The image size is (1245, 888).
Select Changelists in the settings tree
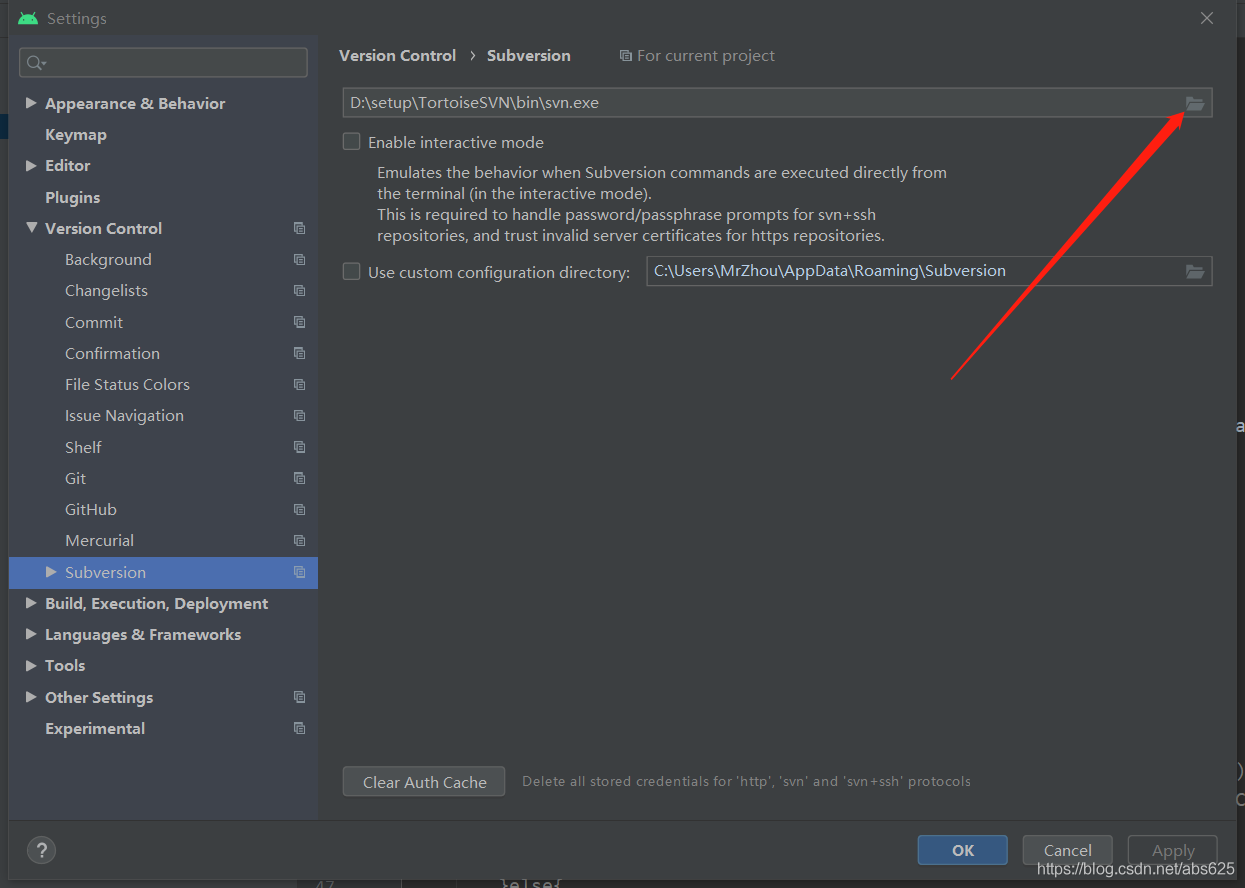coord(106,290)
